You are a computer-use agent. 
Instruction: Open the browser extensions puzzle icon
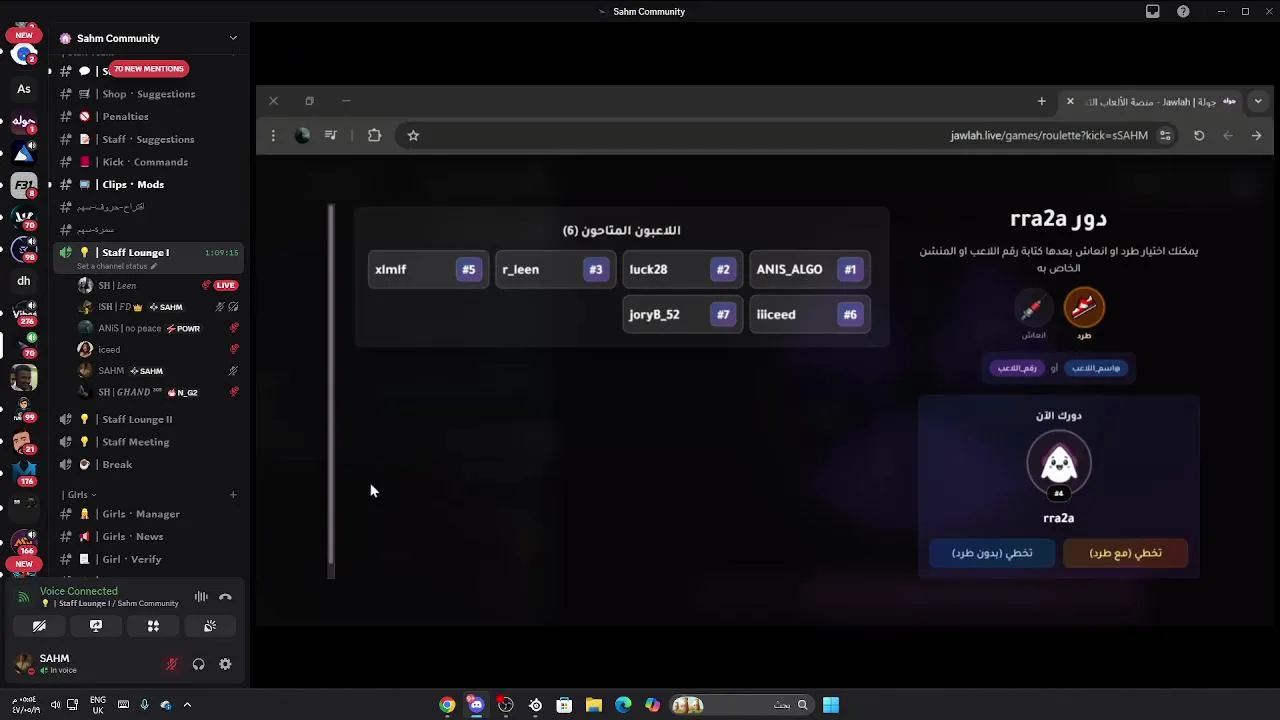pyautogui.click(x=374, y=136)
